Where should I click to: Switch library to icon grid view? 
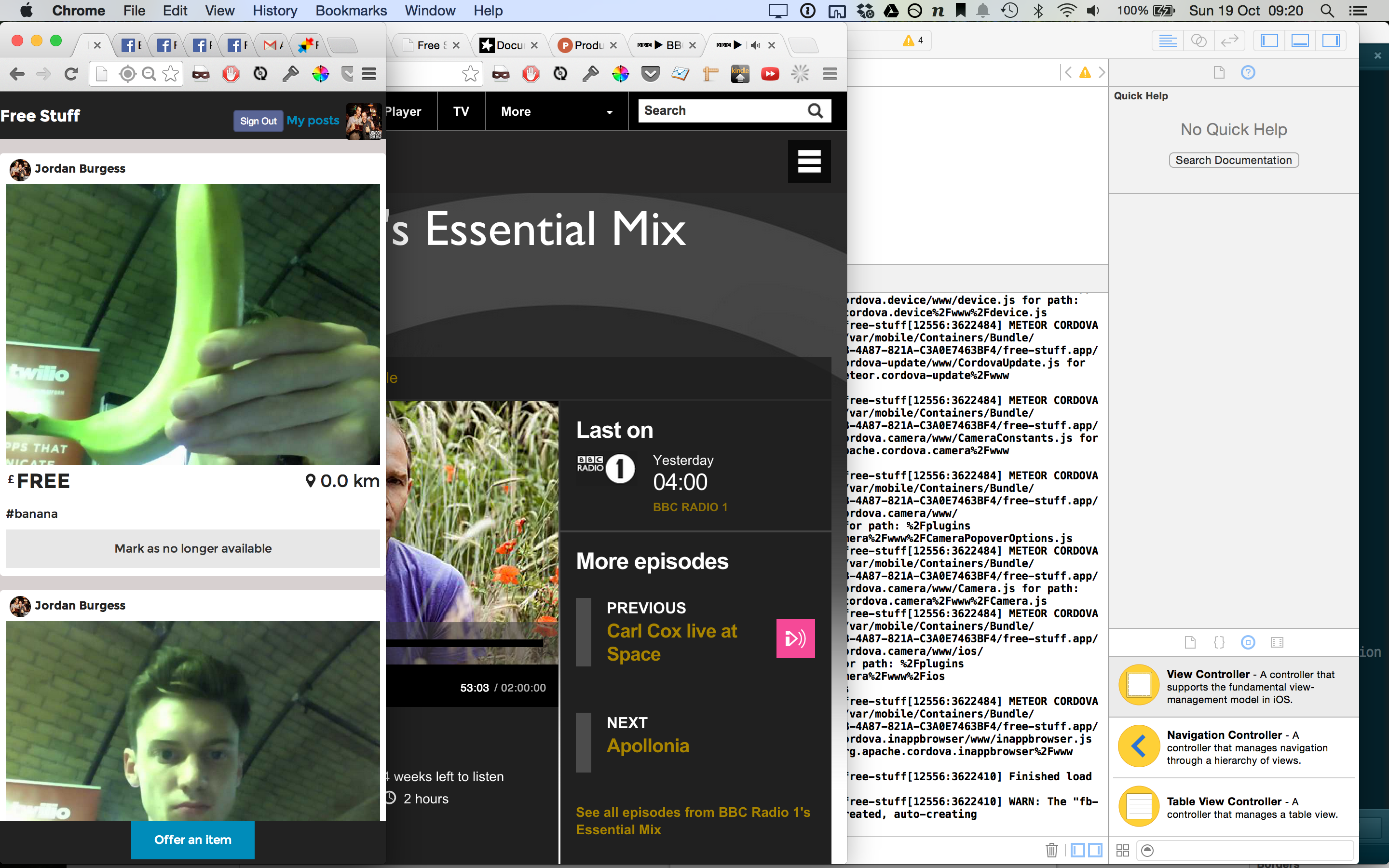[1123, 850]
